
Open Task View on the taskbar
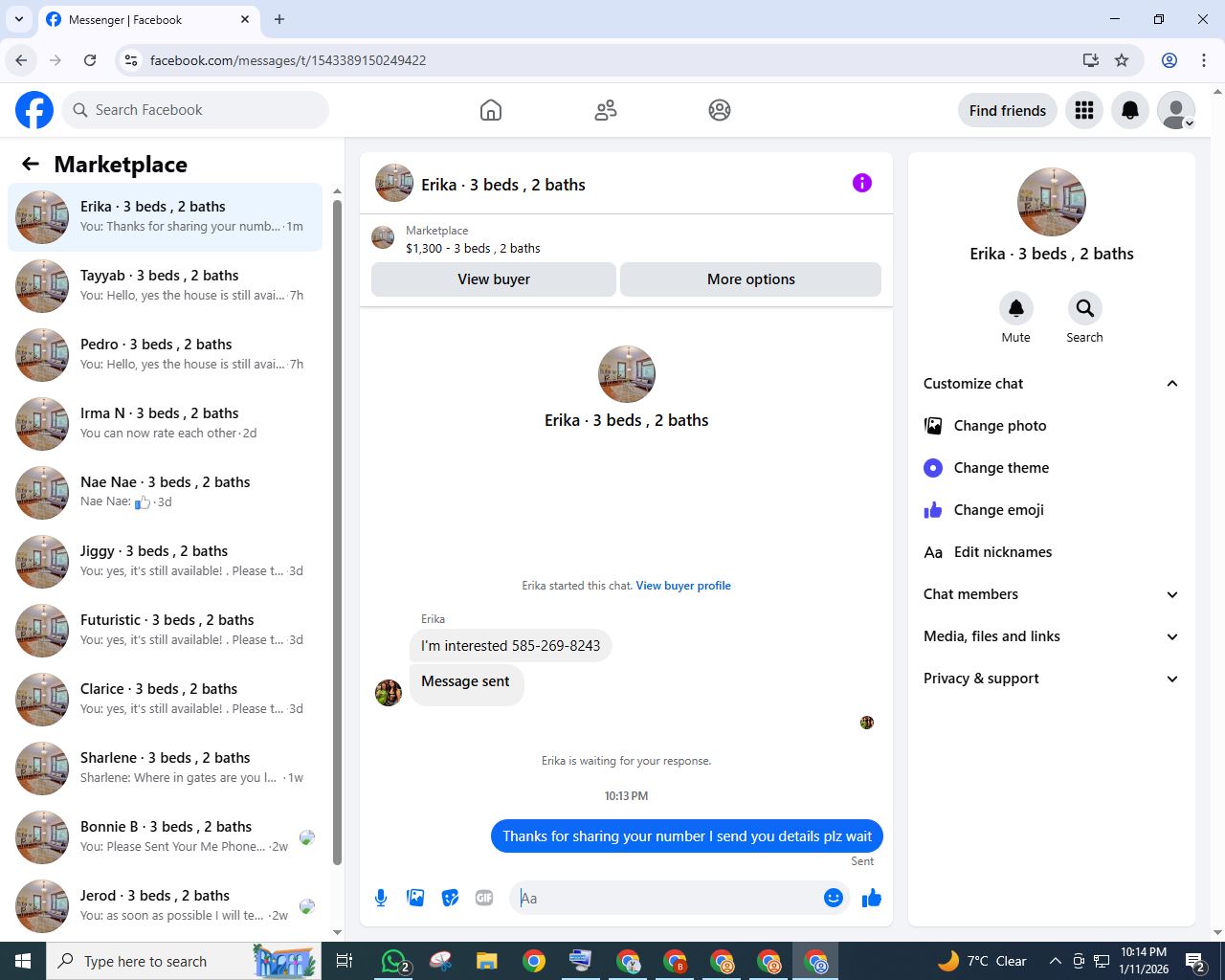pos(345,961)
